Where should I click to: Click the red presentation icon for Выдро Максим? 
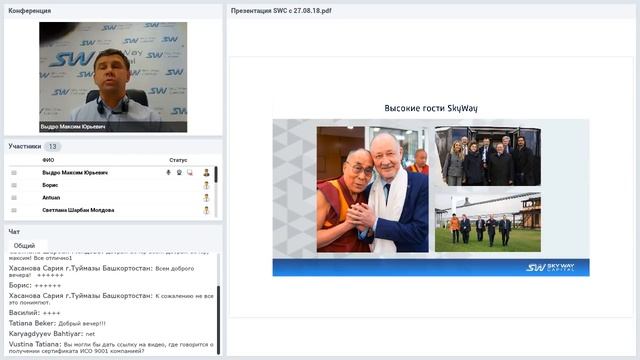[190, 173]
